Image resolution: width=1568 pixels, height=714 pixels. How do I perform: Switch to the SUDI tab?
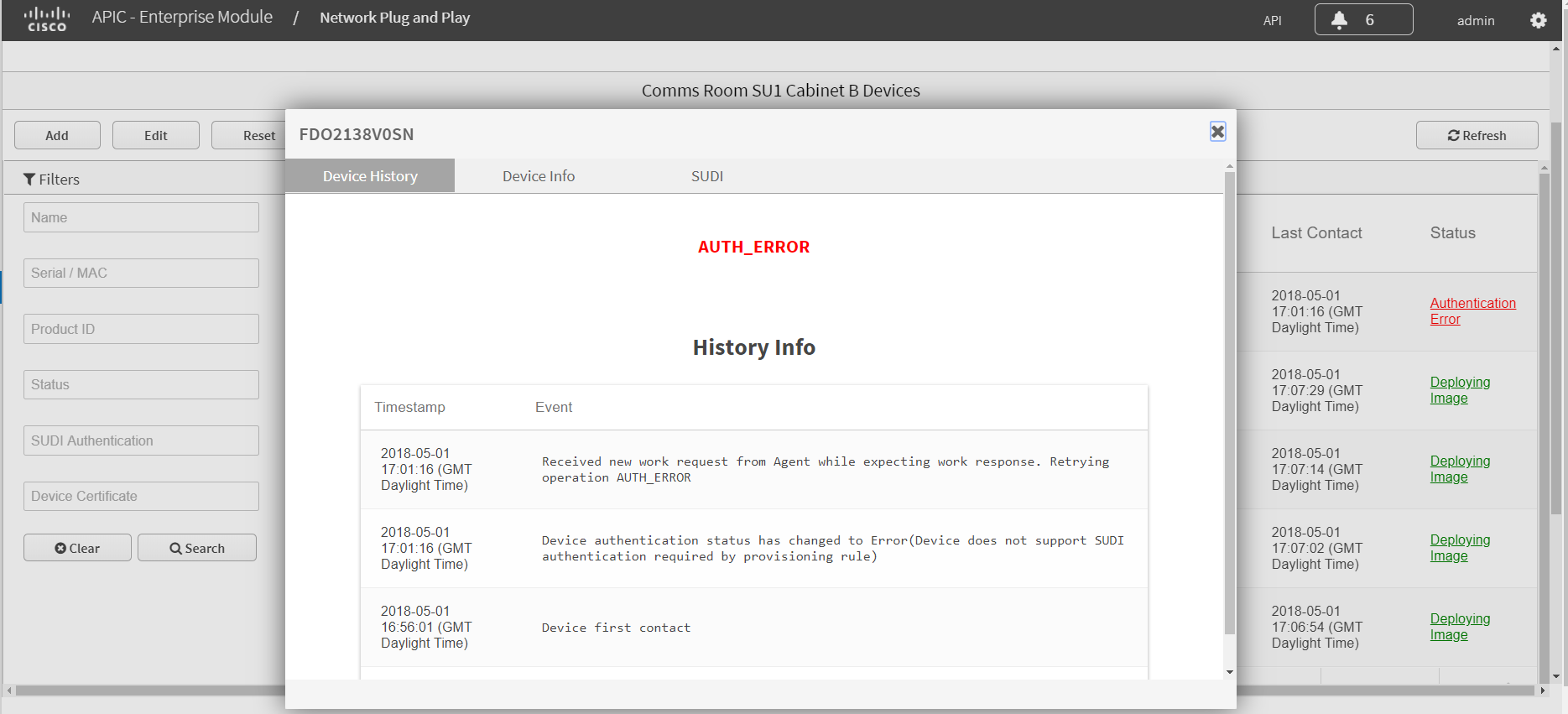click(707, 176)
